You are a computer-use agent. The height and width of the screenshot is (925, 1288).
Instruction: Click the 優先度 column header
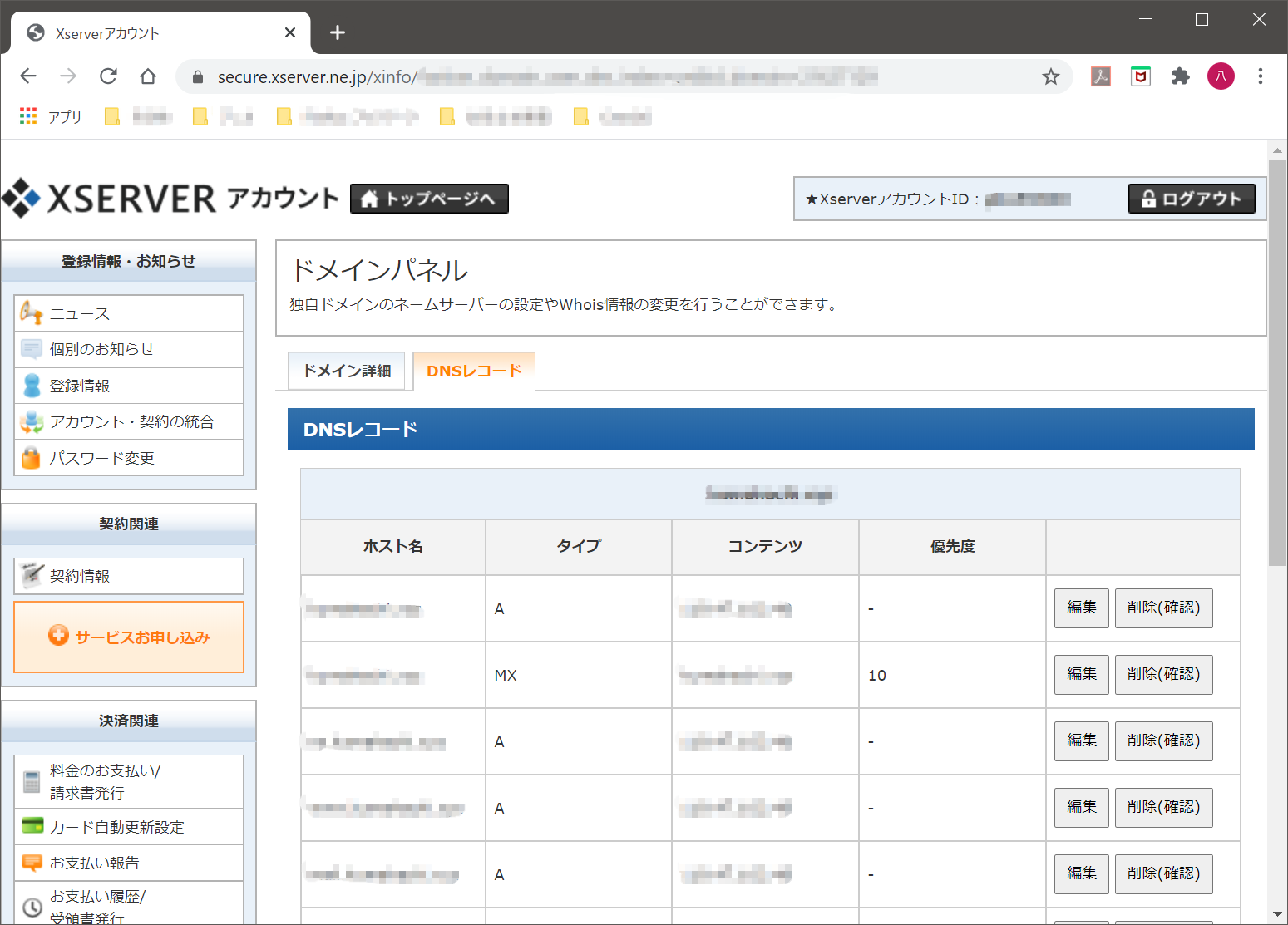point(952,547)
